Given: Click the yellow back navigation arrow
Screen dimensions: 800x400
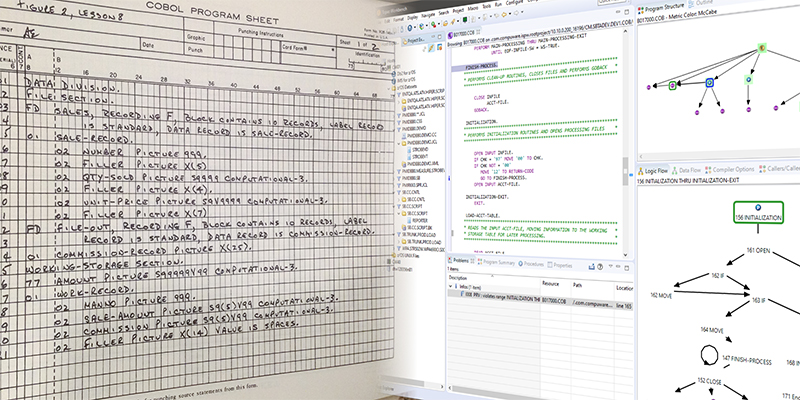Looking at the screenshot, I should pyautogui.click(x=504, y=14).
